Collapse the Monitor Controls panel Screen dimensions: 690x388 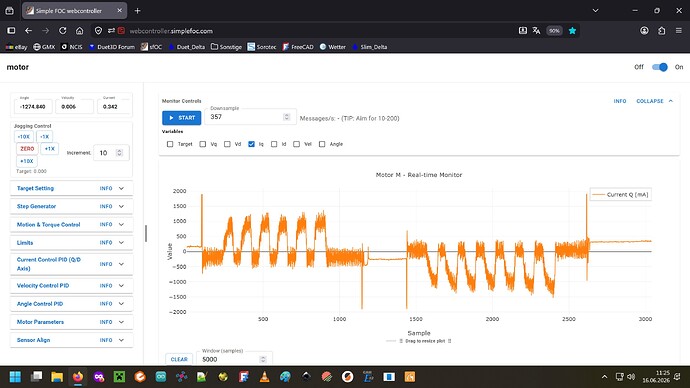(x=654, y=101)
